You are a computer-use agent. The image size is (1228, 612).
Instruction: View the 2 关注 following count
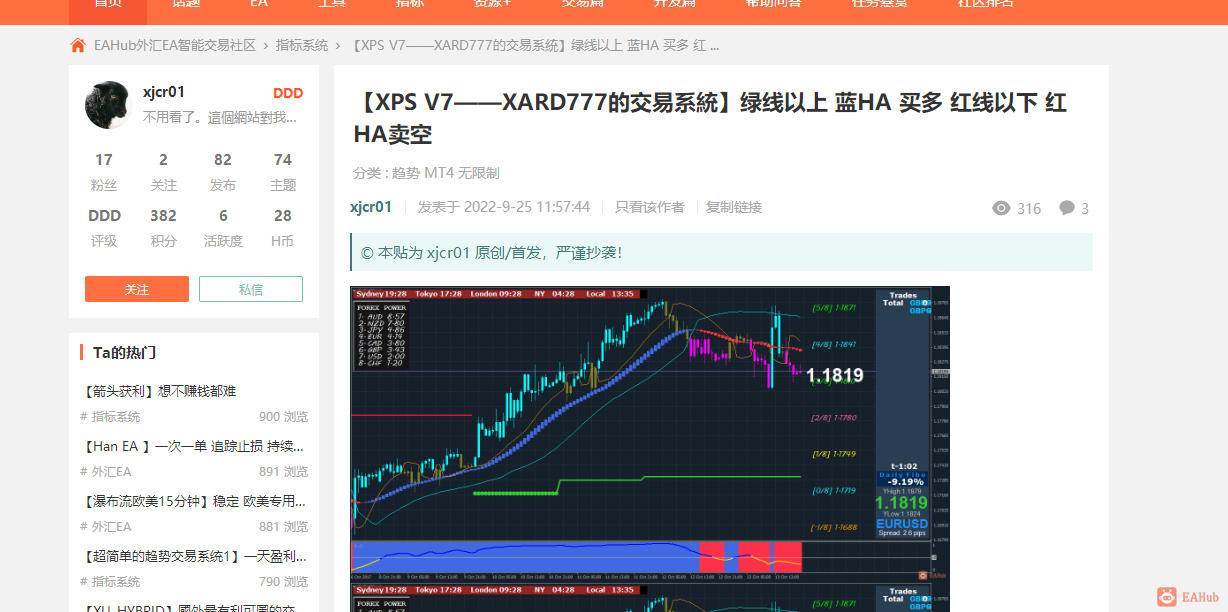(x=163, y=172)
